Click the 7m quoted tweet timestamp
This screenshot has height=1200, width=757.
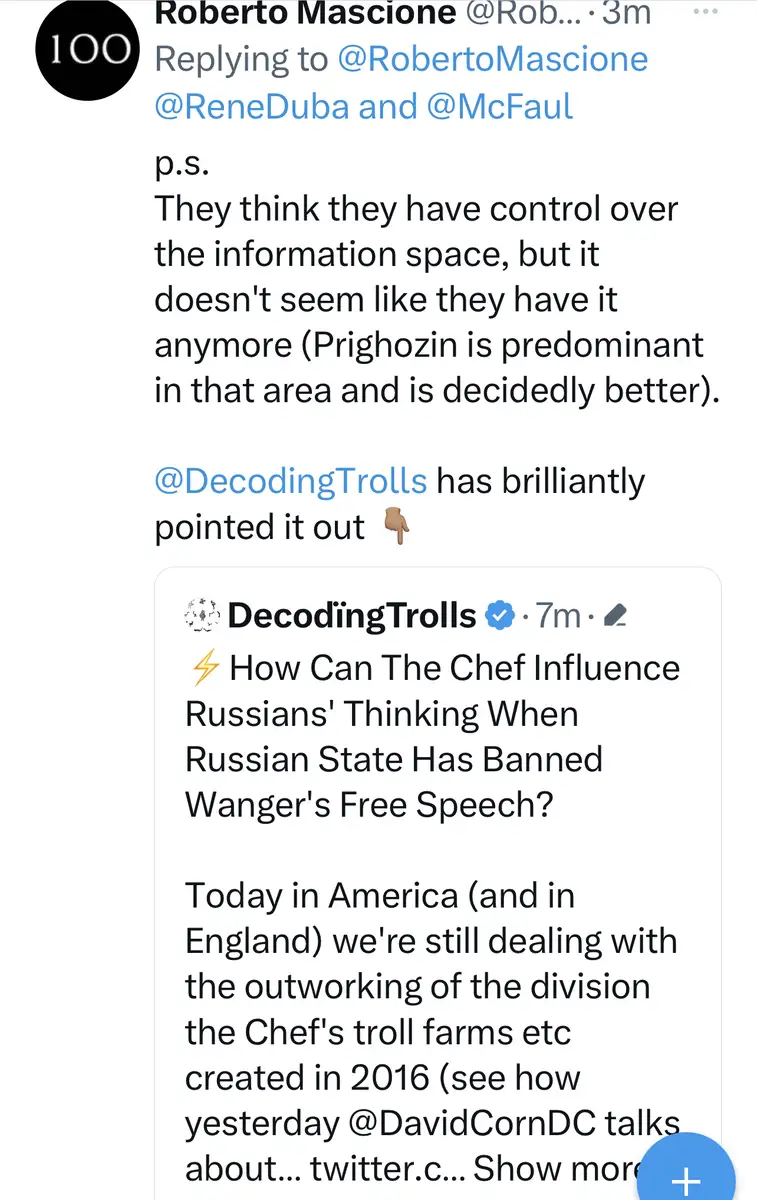click(x=558, y=616)
